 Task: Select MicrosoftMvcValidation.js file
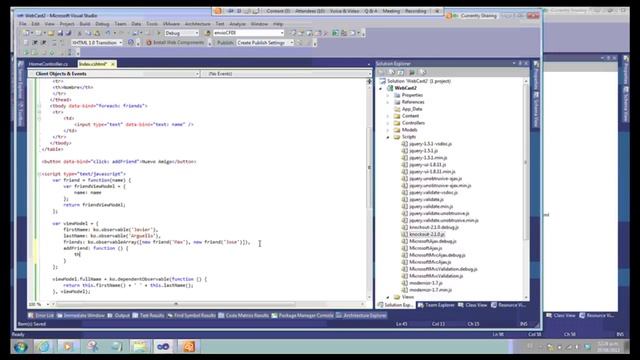pos(436,276)
